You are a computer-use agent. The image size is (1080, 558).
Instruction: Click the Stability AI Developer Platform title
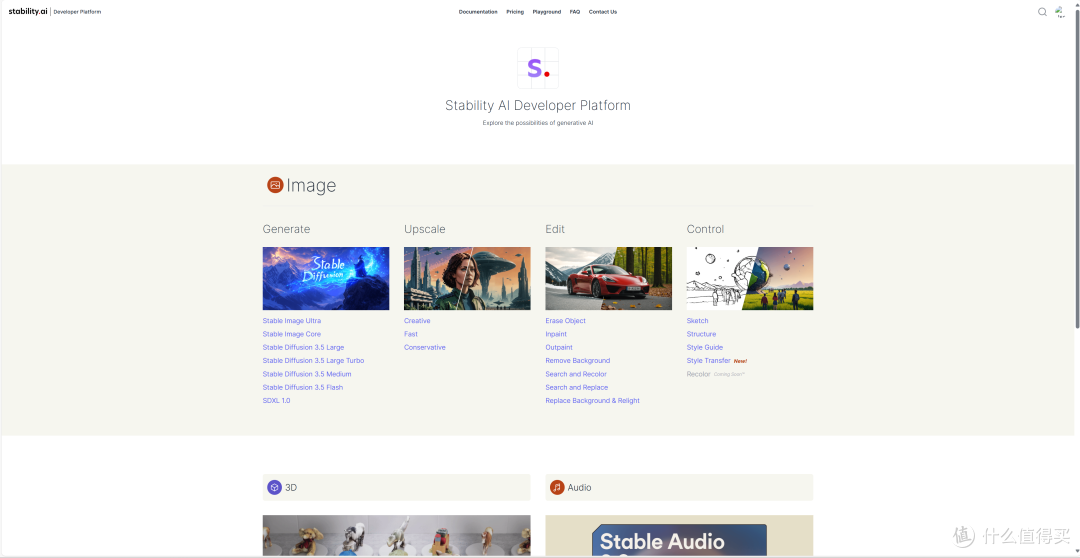tap(538, 105)
